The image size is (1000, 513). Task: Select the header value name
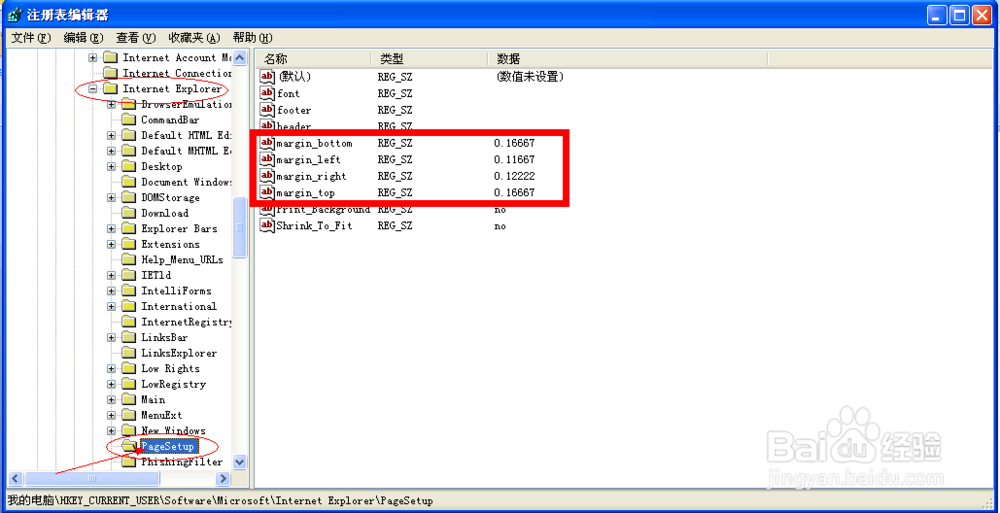(294, 126)
